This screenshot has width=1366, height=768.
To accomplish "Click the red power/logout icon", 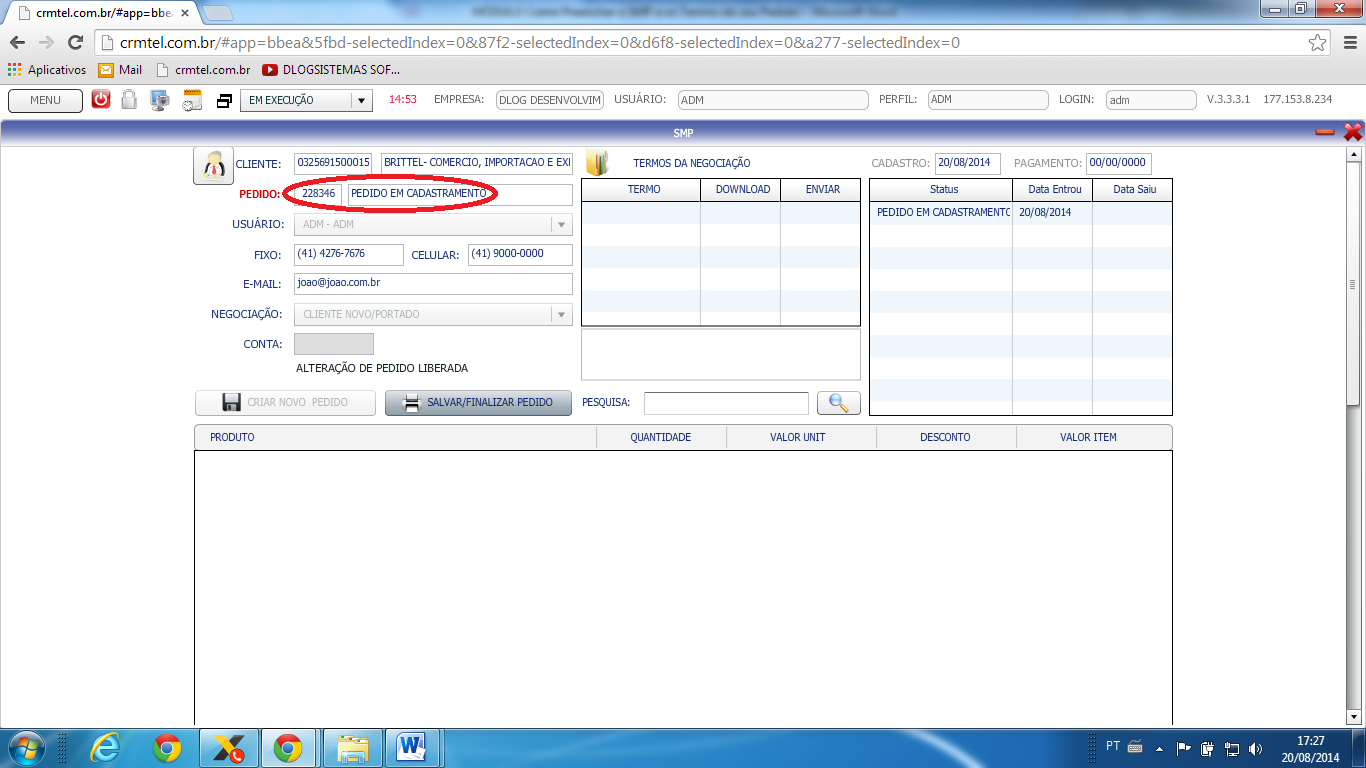I will coord(101,99).
